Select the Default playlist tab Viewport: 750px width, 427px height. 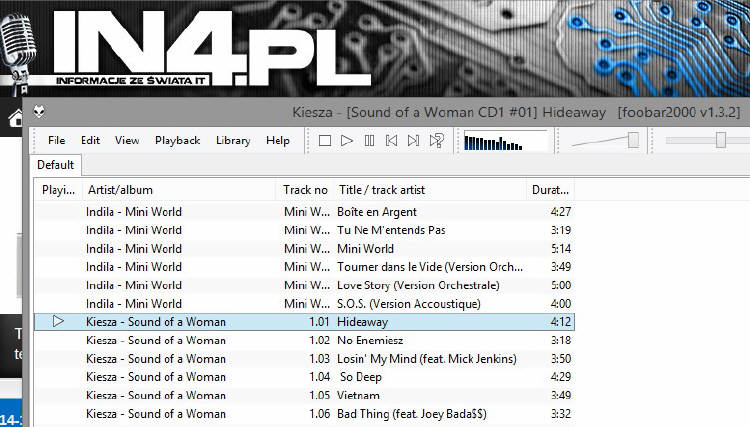coord(55,165)
